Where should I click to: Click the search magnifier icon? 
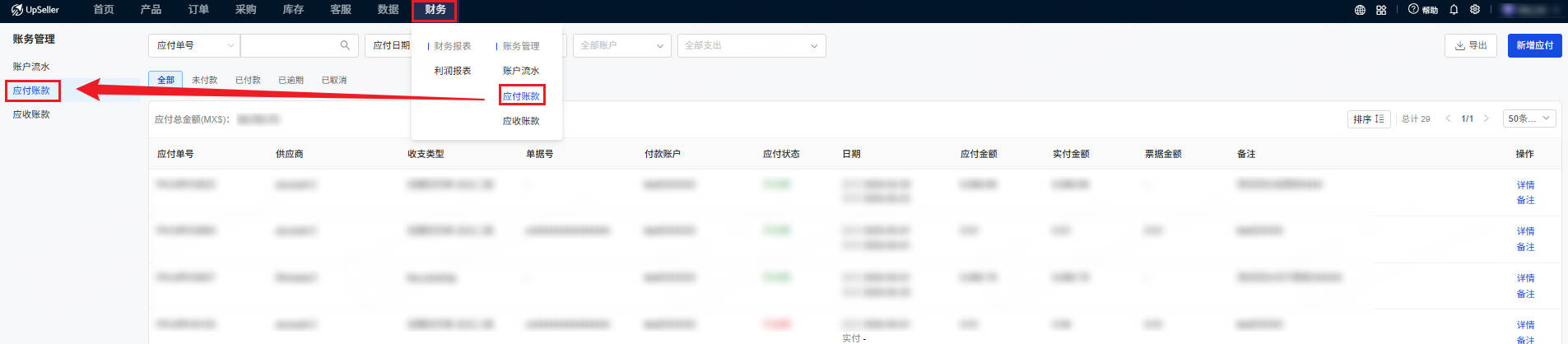345,45
